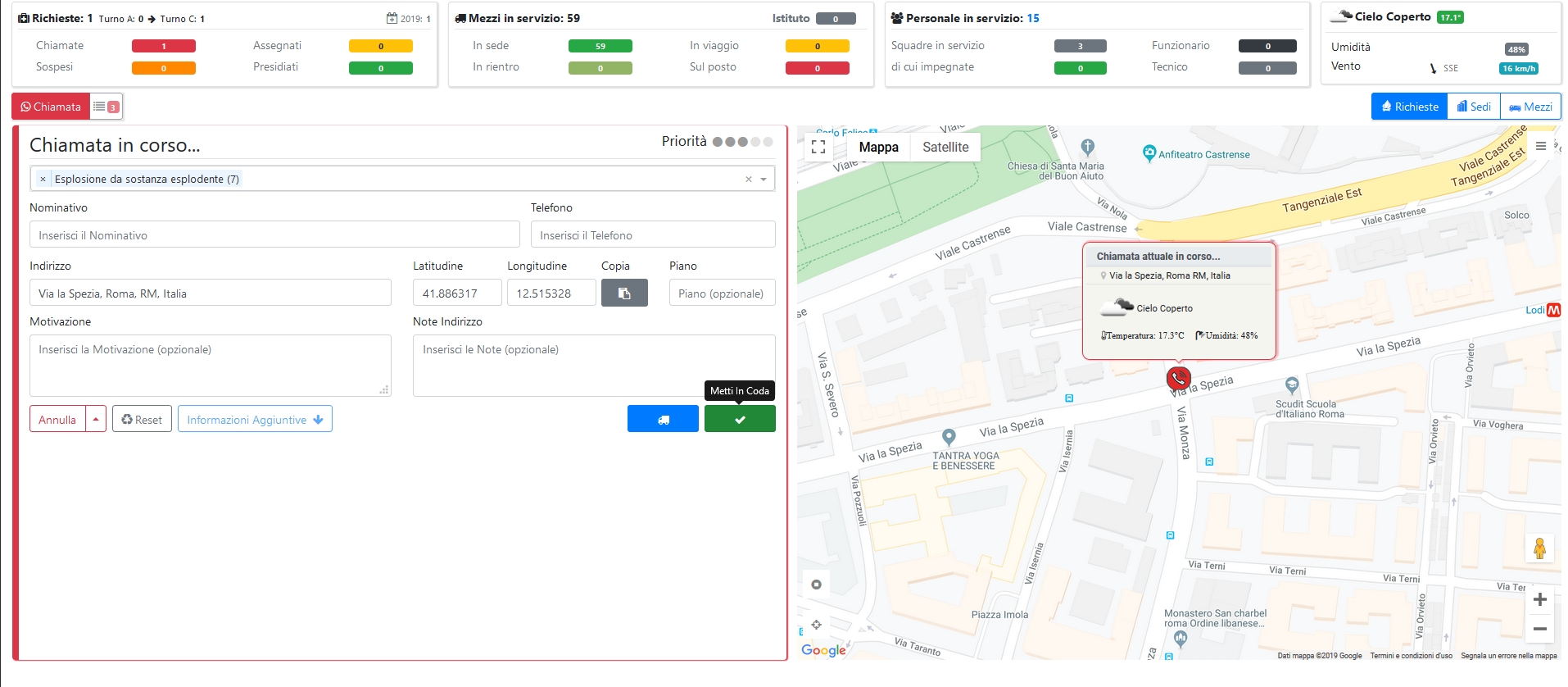Click the Reset button
This screenshot has height=687, width=1568.
[142, 419]
